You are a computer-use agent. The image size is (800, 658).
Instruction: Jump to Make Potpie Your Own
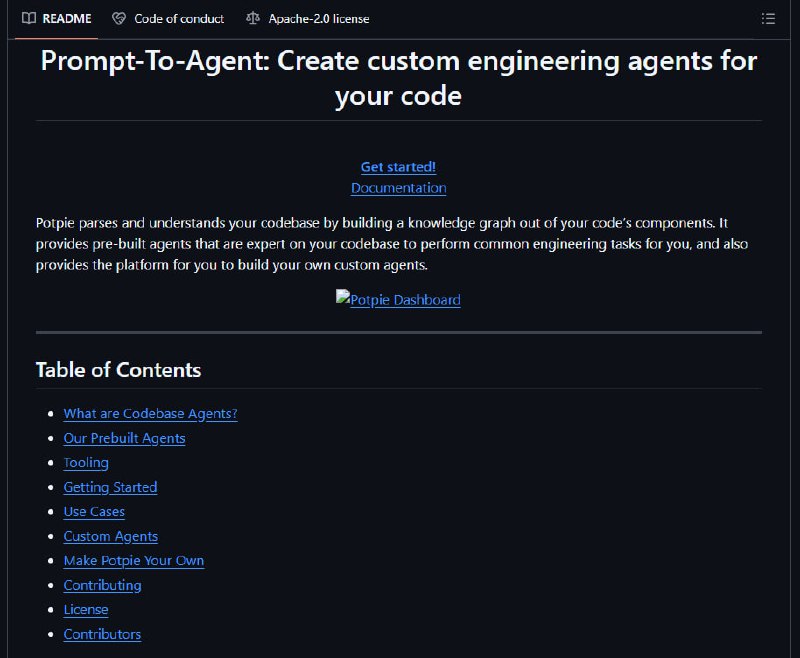point(134,561)
